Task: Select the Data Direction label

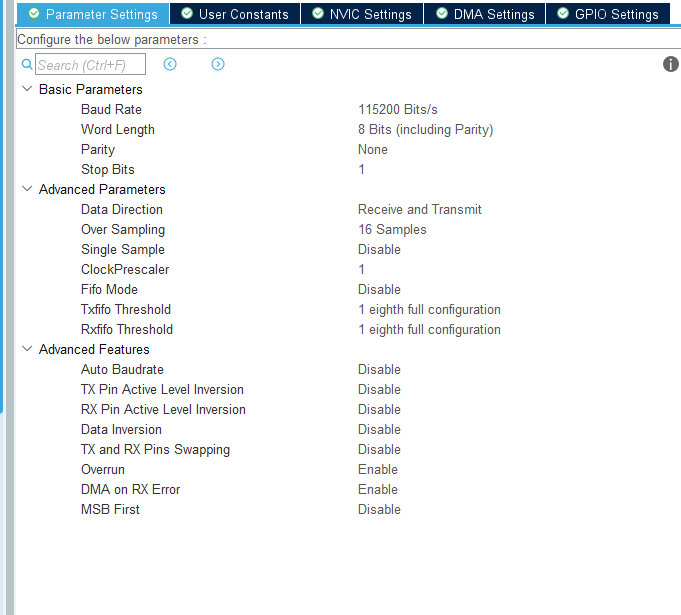Action: click(122, 209)
